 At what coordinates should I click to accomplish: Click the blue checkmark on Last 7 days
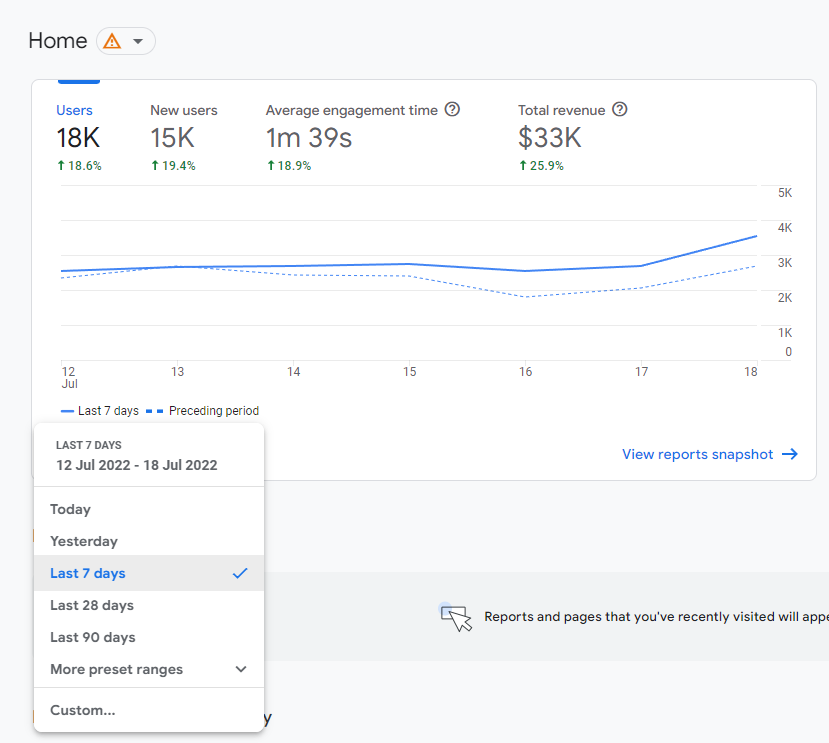(239, 573)
